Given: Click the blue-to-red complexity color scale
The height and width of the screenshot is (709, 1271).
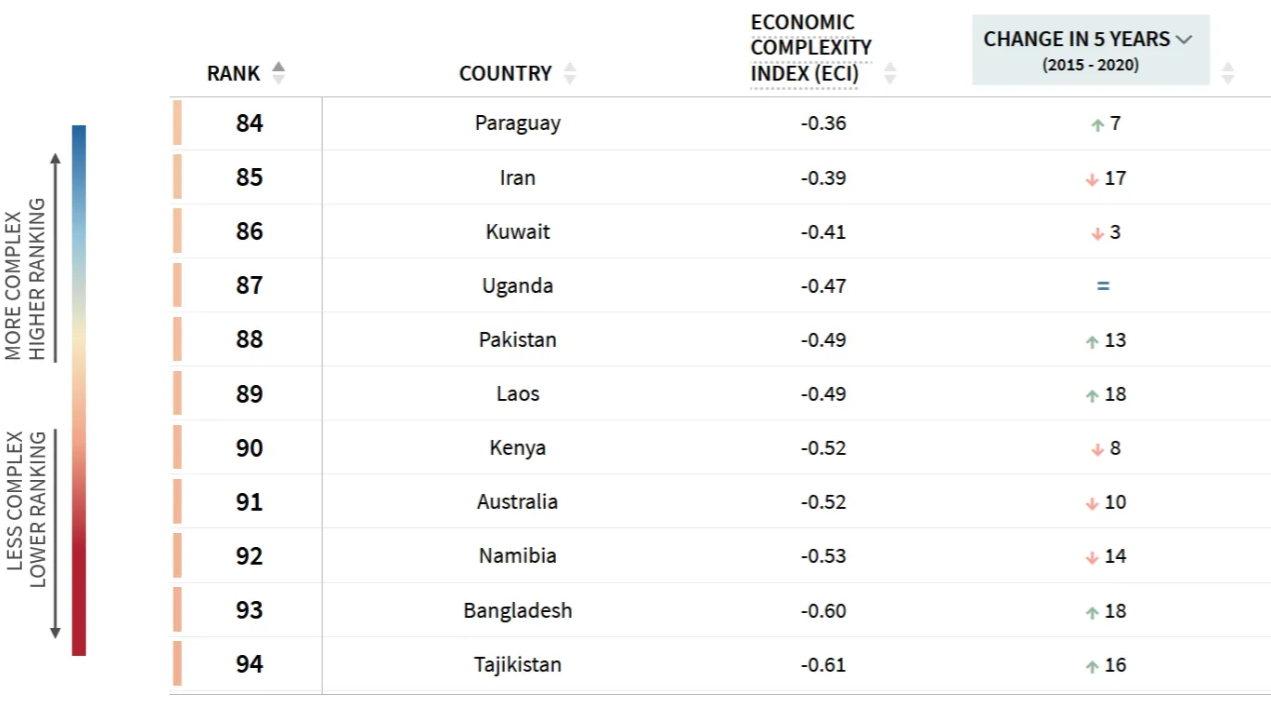Looking at the screenshot, I should tap(79, 390).
